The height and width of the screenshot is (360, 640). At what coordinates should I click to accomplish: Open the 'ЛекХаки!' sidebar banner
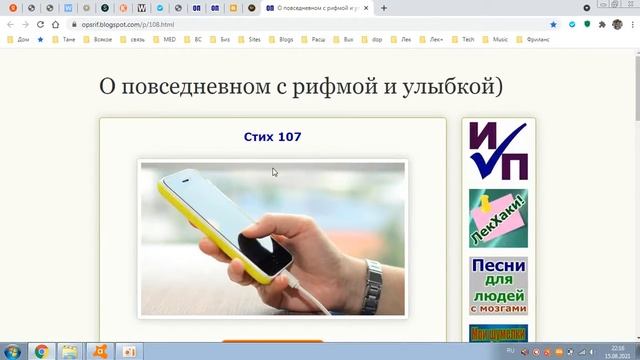498,218
